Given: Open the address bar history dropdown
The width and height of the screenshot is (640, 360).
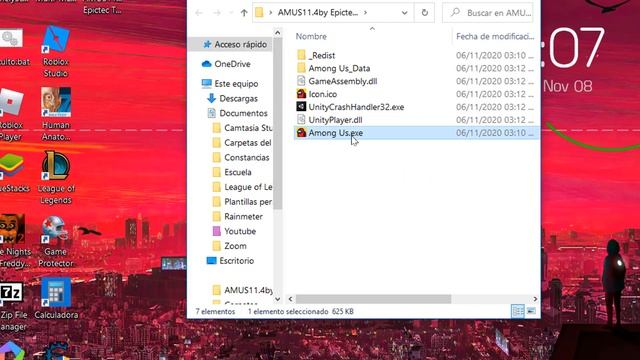Looking at the screenshot, I should pos(404,13).
